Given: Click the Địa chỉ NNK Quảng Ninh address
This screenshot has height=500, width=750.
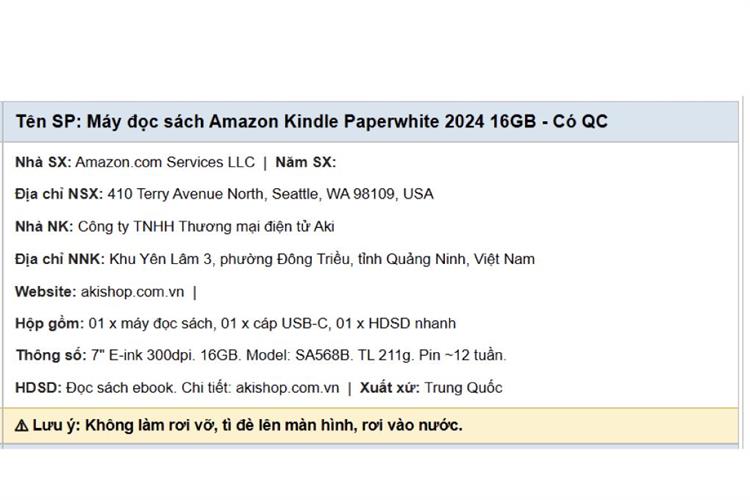Looking at the screenshot, I should tap(322, 259).
